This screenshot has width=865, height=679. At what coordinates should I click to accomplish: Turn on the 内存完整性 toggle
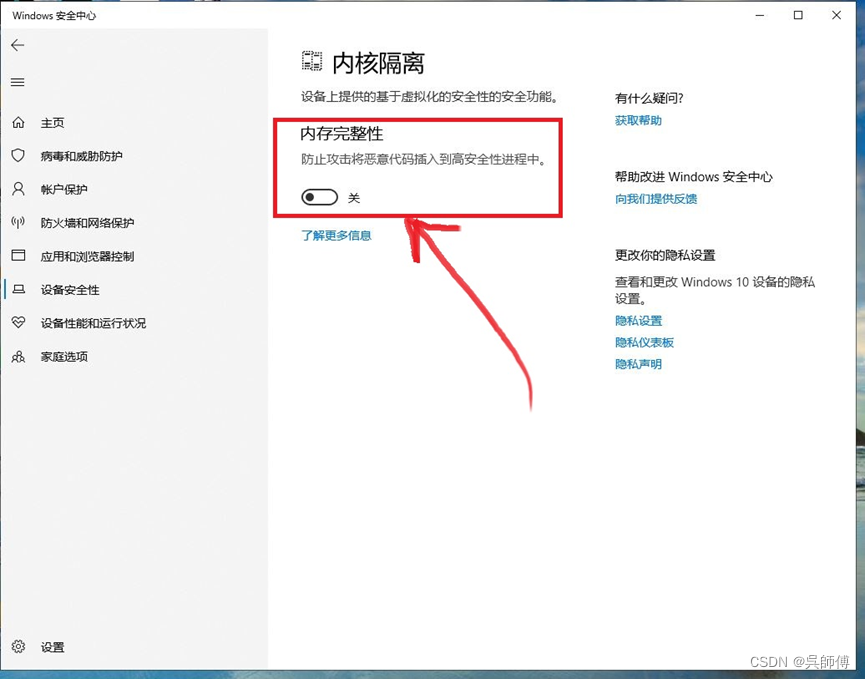coord(319,197)
